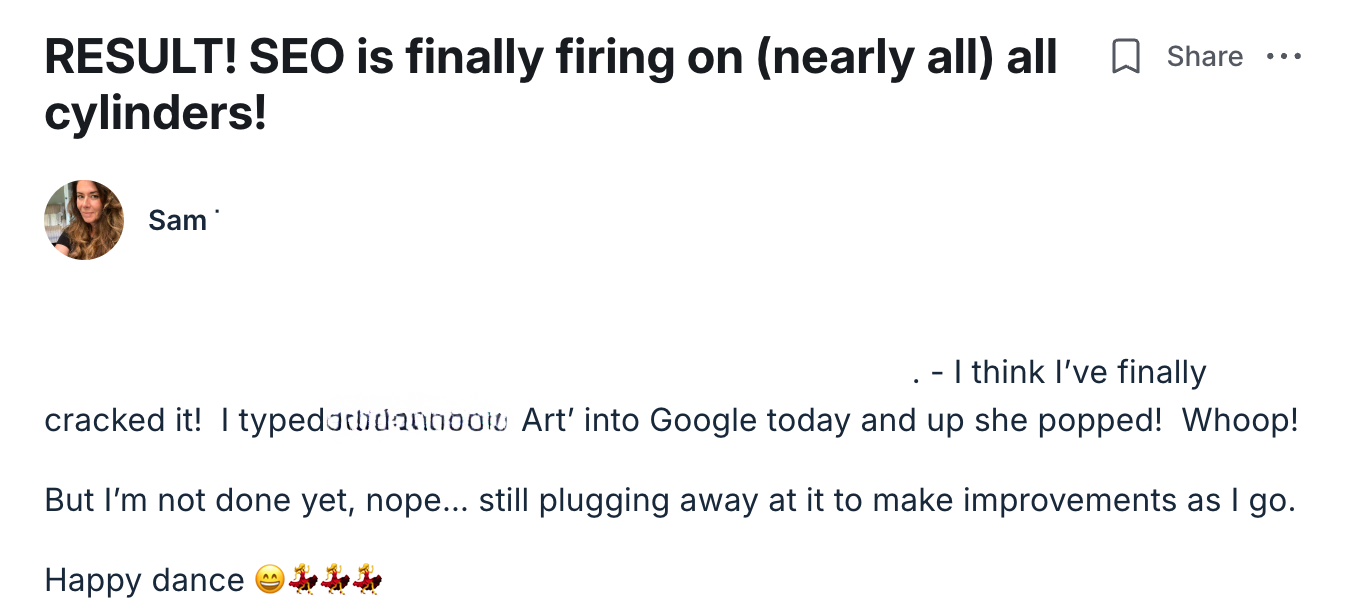The image size is (1346, 616).
Task: Open the three-dot more options menu
Action: pos(1284,57)
